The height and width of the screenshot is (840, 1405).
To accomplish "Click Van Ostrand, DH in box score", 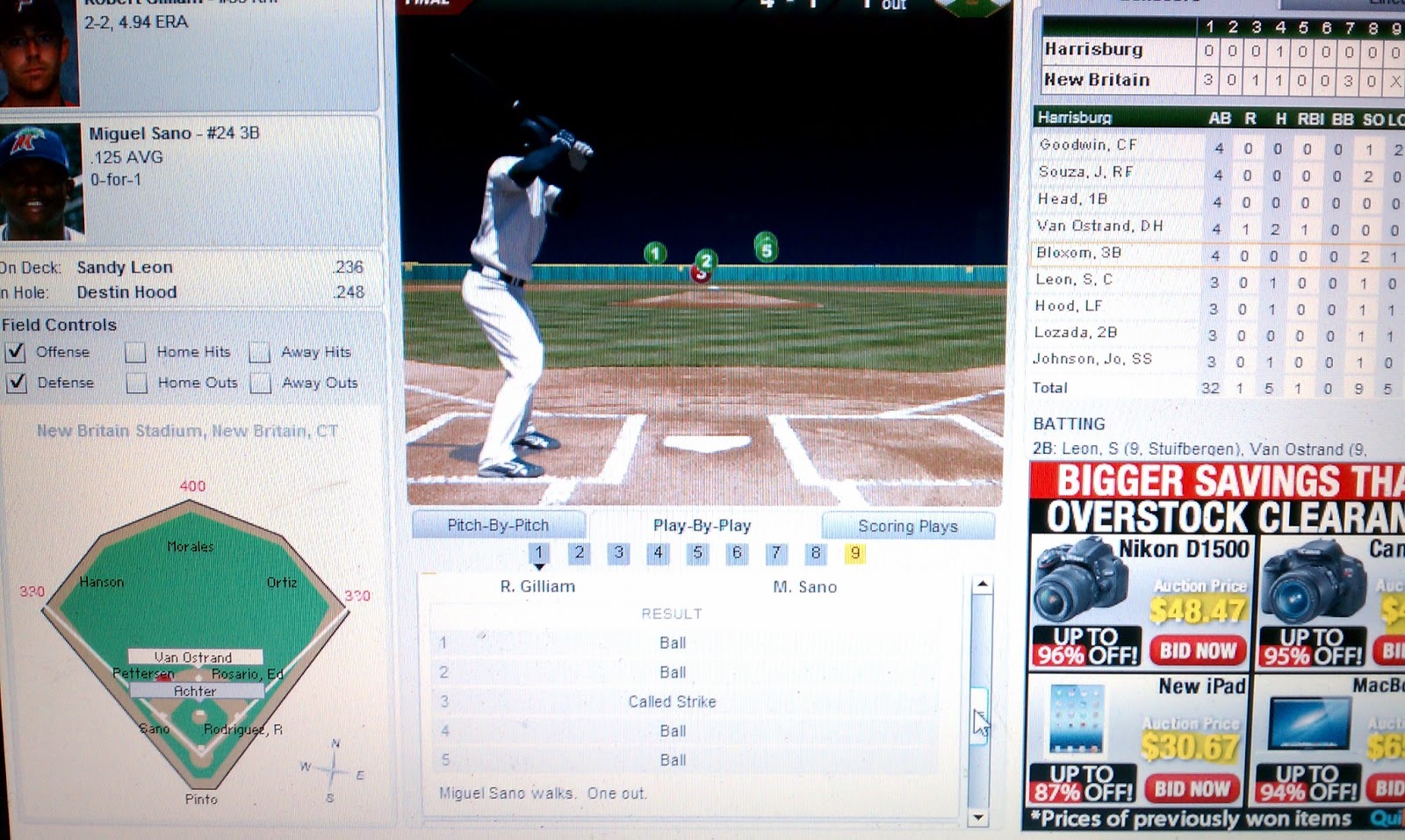I will (x=1100, y=226).
